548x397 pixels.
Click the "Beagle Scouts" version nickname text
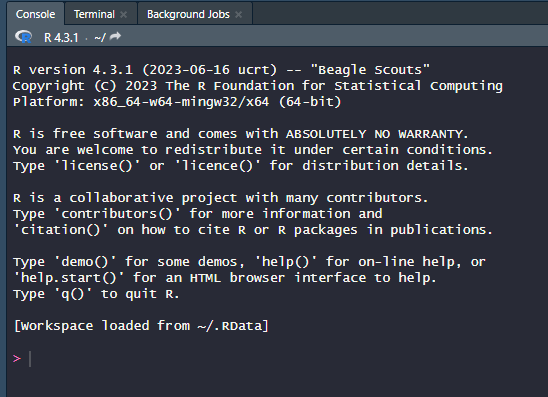click(x=370, y=70)
